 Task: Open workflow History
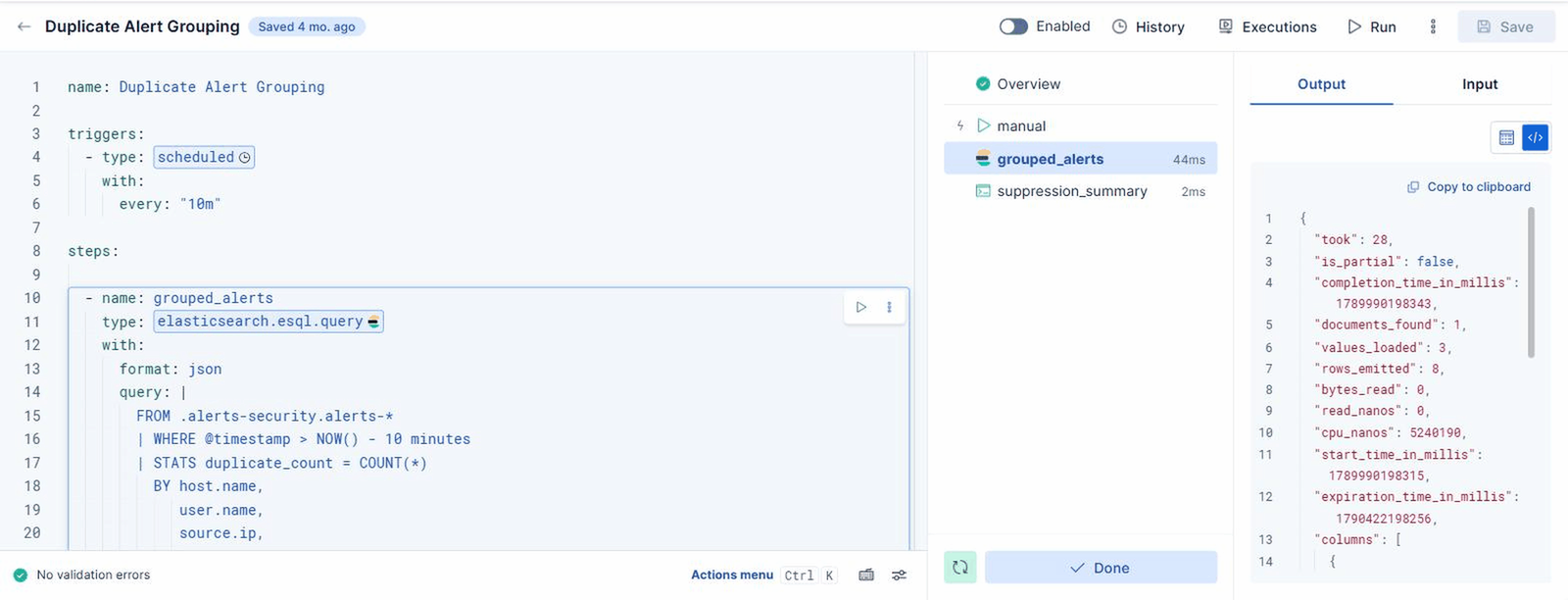click(x=1149, y=26)
